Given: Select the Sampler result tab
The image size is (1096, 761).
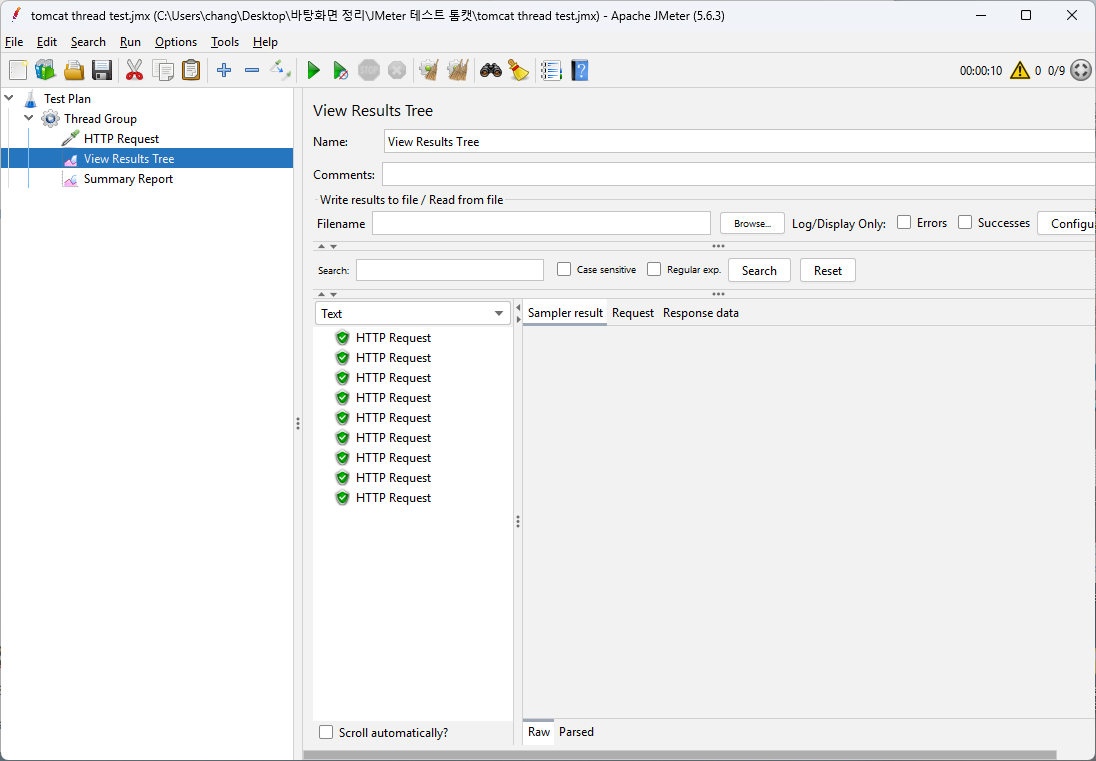Looking at the screenshot, I should click(565, 313).
